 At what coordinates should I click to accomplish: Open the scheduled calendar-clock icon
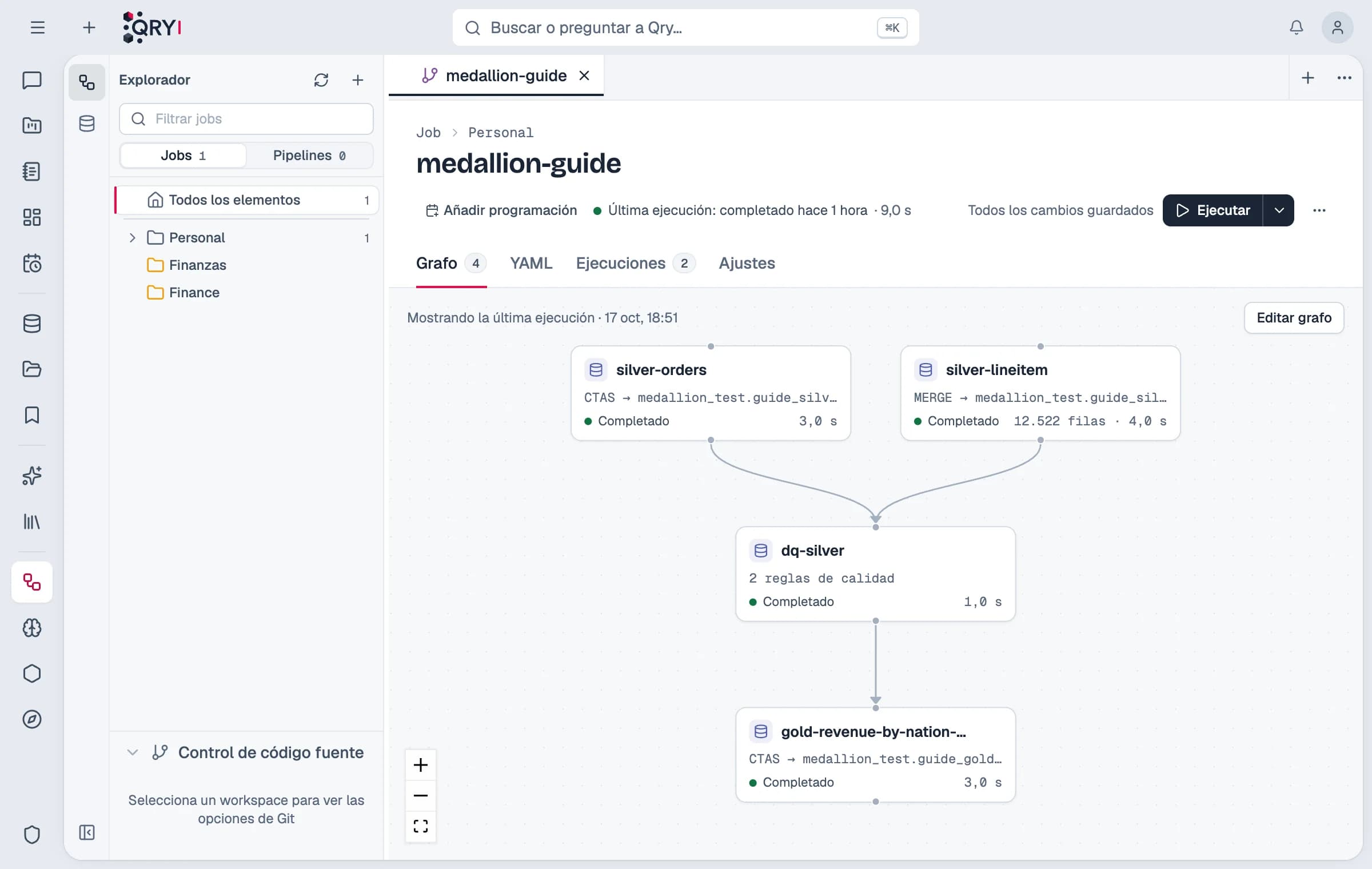coord(32,263)
